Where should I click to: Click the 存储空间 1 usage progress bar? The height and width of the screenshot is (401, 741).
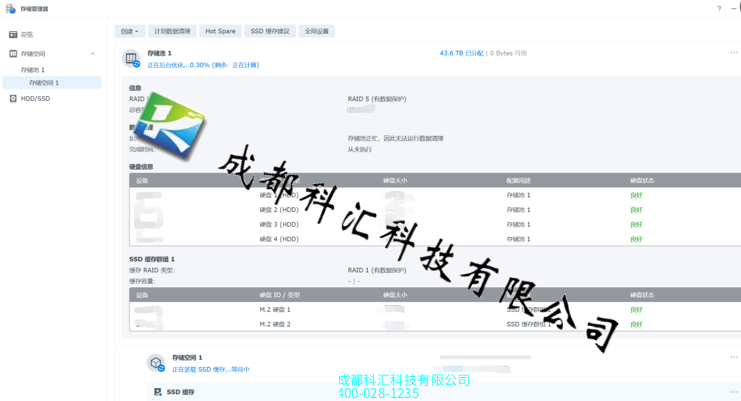[485, 357]
